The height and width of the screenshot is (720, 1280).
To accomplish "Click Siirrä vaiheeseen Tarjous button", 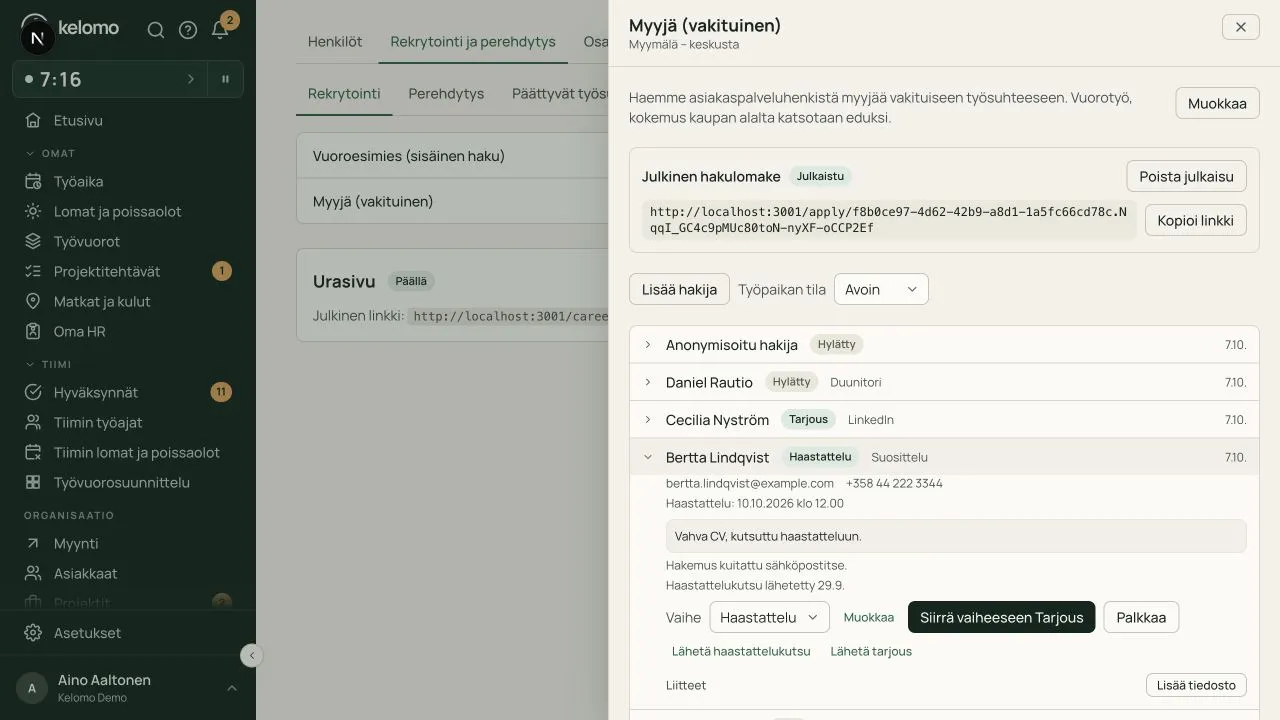I will 1001,617.
